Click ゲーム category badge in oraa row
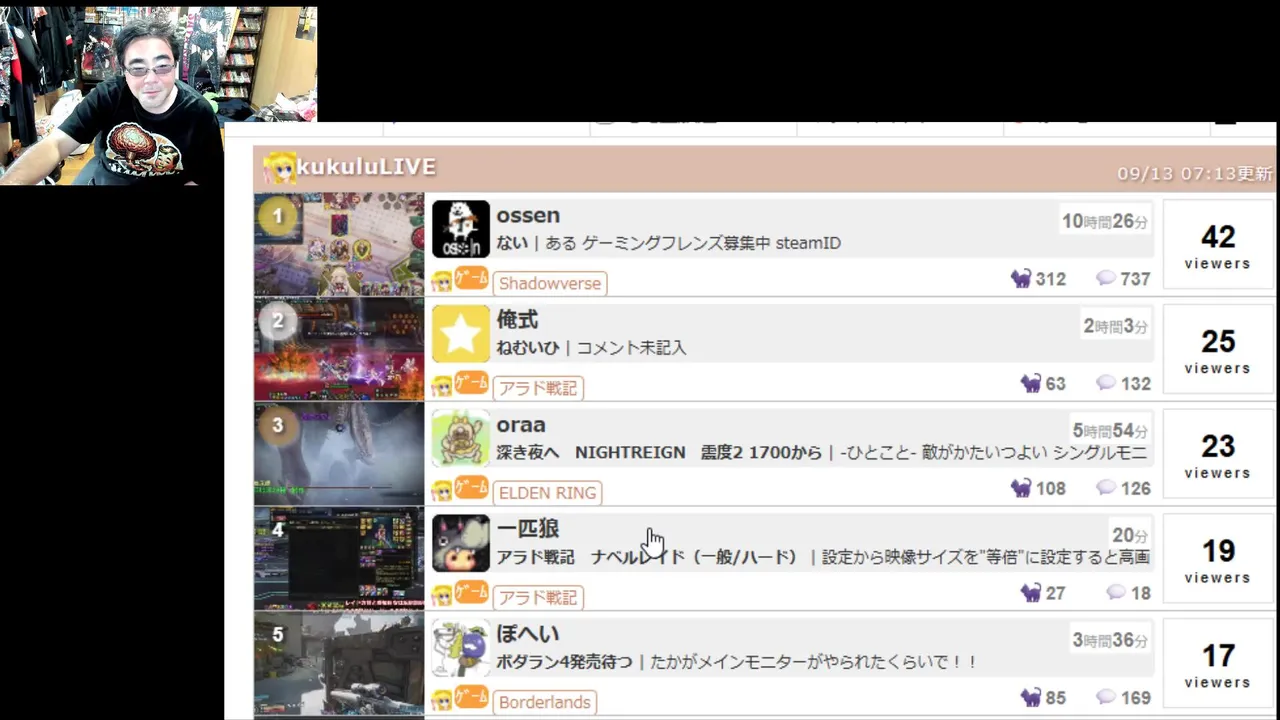Image resolution: width=1280 pixels, height=720 pixels. [471, 488]
